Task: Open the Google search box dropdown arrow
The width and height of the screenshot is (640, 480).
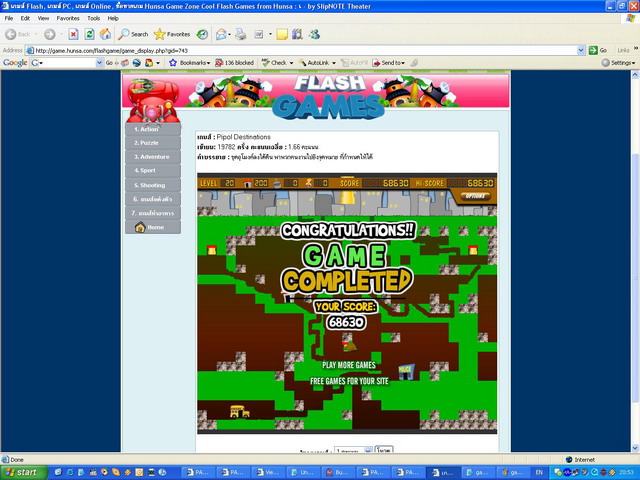Action: pos(99,62)
